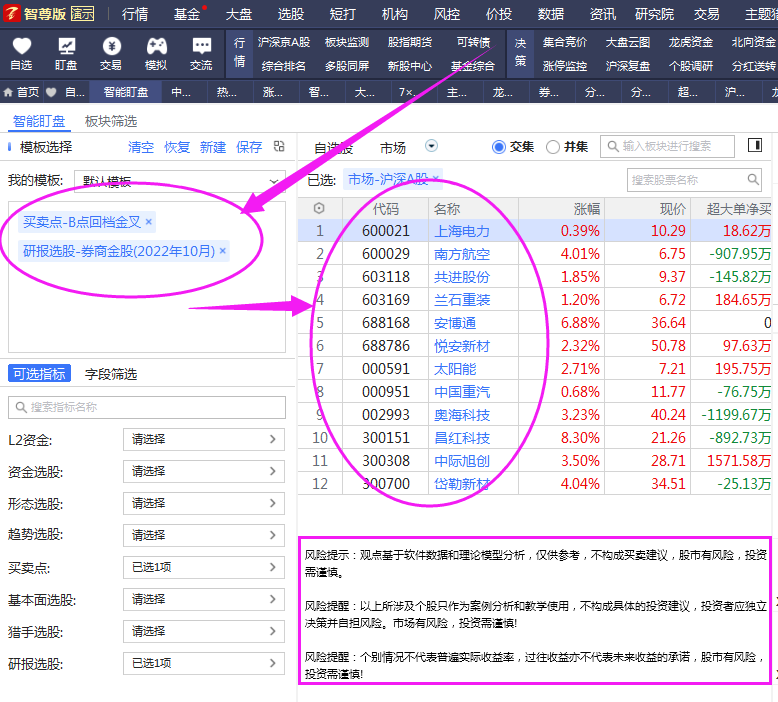
Task: Open 集合竞价 in the toolbar
Action: [565, 42]
